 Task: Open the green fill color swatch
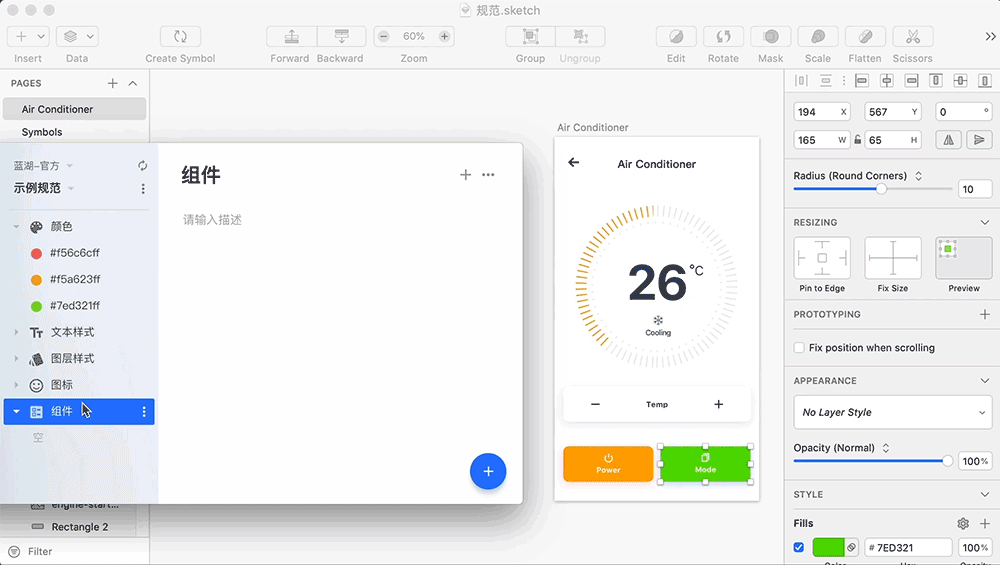tap(828, 547)
